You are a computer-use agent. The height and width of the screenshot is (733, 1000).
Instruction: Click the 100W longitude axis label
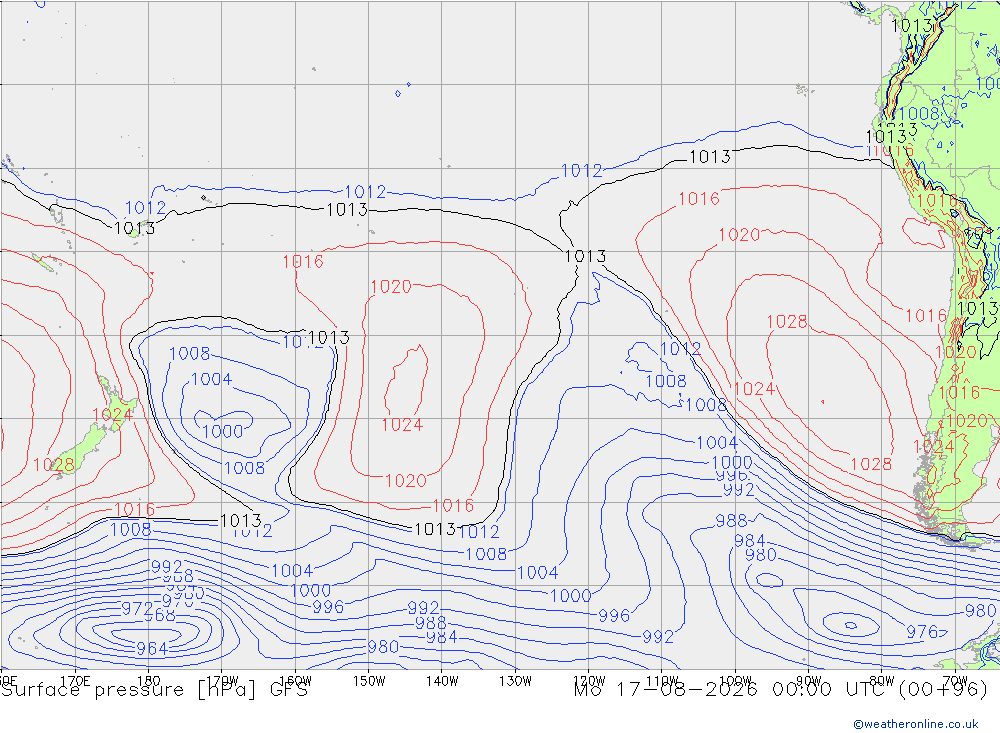(x=735, y=681)
